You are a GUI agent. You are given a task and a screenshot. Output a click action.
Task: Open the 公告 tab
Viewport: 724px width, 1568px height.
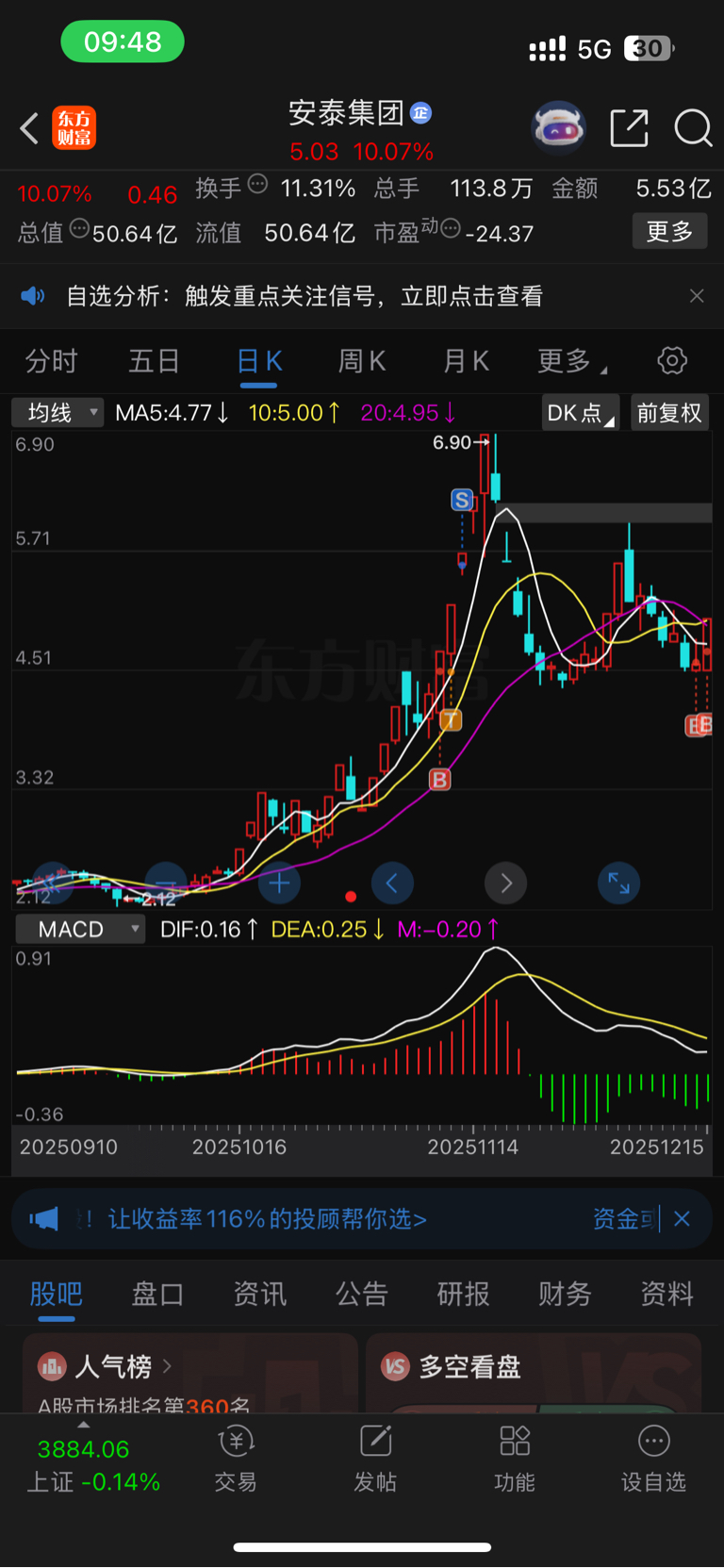(x=362, y=1295)
